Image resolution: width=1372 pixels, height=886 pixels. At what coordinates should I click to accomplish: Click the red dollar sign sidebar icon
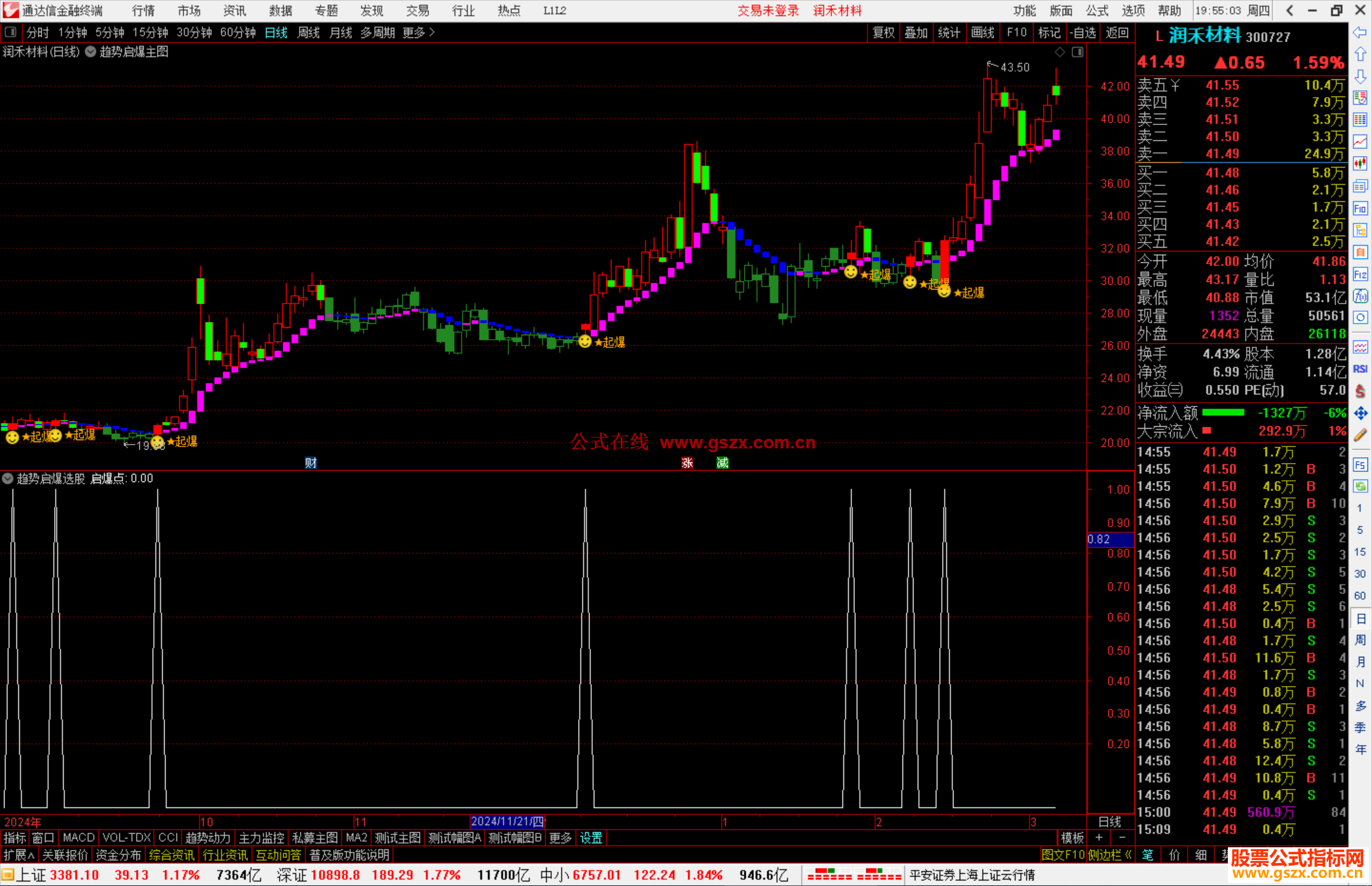1360,391
